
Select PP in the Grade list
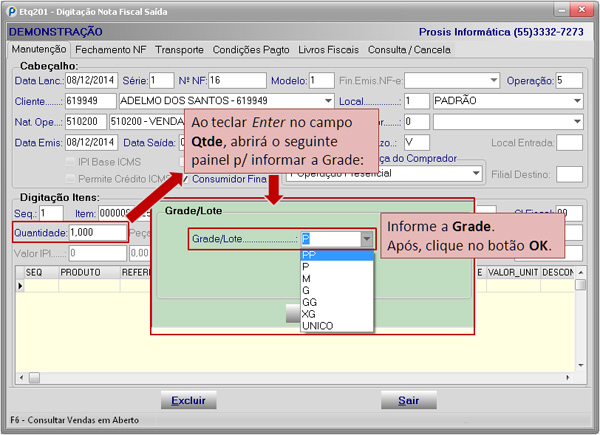coord(337,255)
